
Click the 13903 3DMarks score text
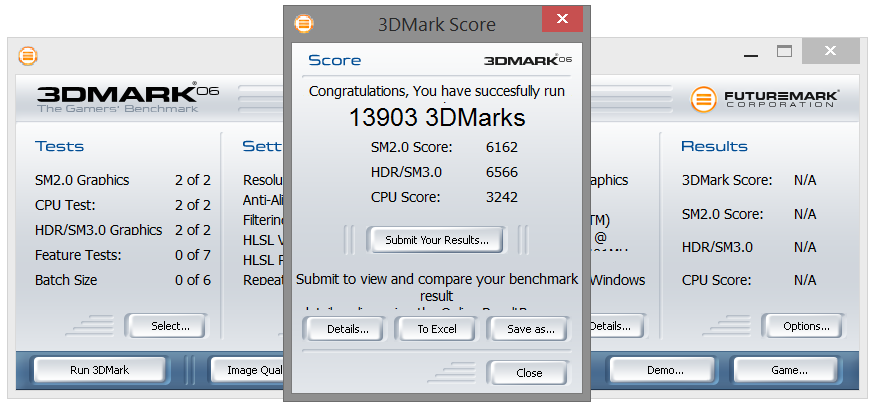click(x=437, y=118)
